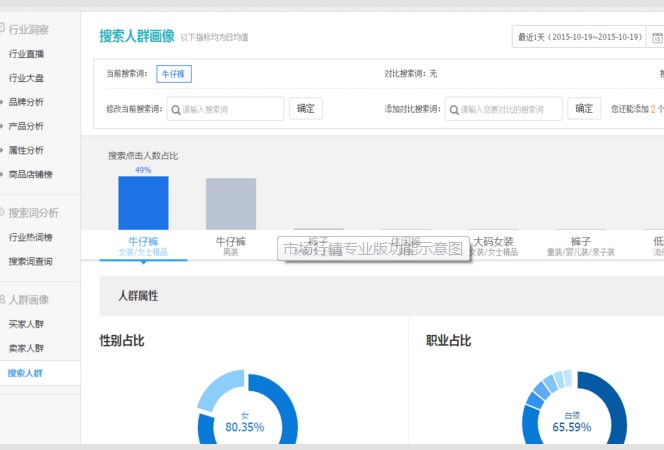
Task: Click magnifier icon in 添加对比搜索词 field
Action: point(454,109)
